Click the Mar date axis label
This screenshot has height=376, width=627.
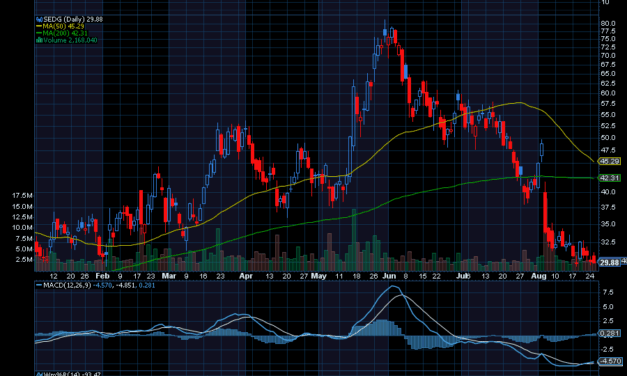tap(169, 276)
